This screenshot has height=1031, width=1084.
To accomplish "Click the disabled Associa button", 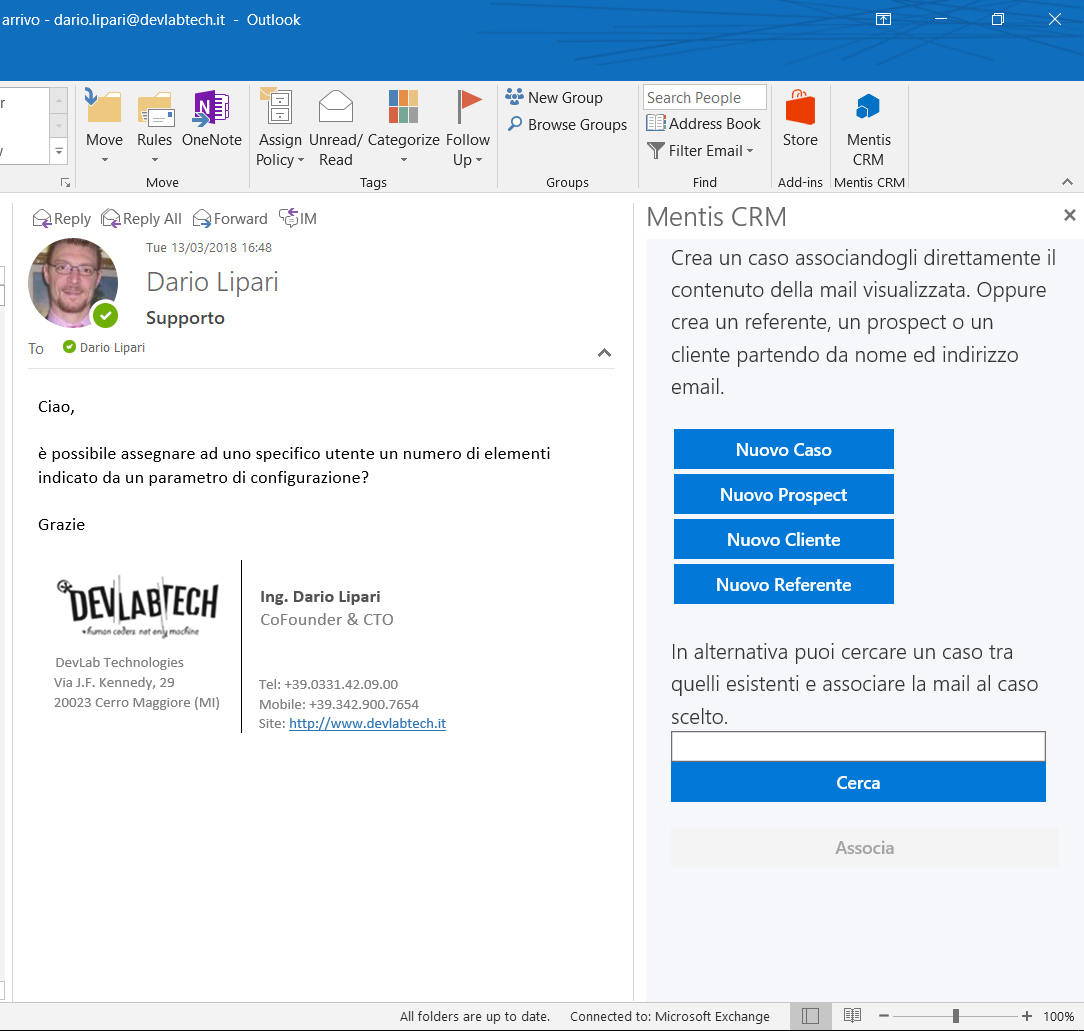I will 864,847.
